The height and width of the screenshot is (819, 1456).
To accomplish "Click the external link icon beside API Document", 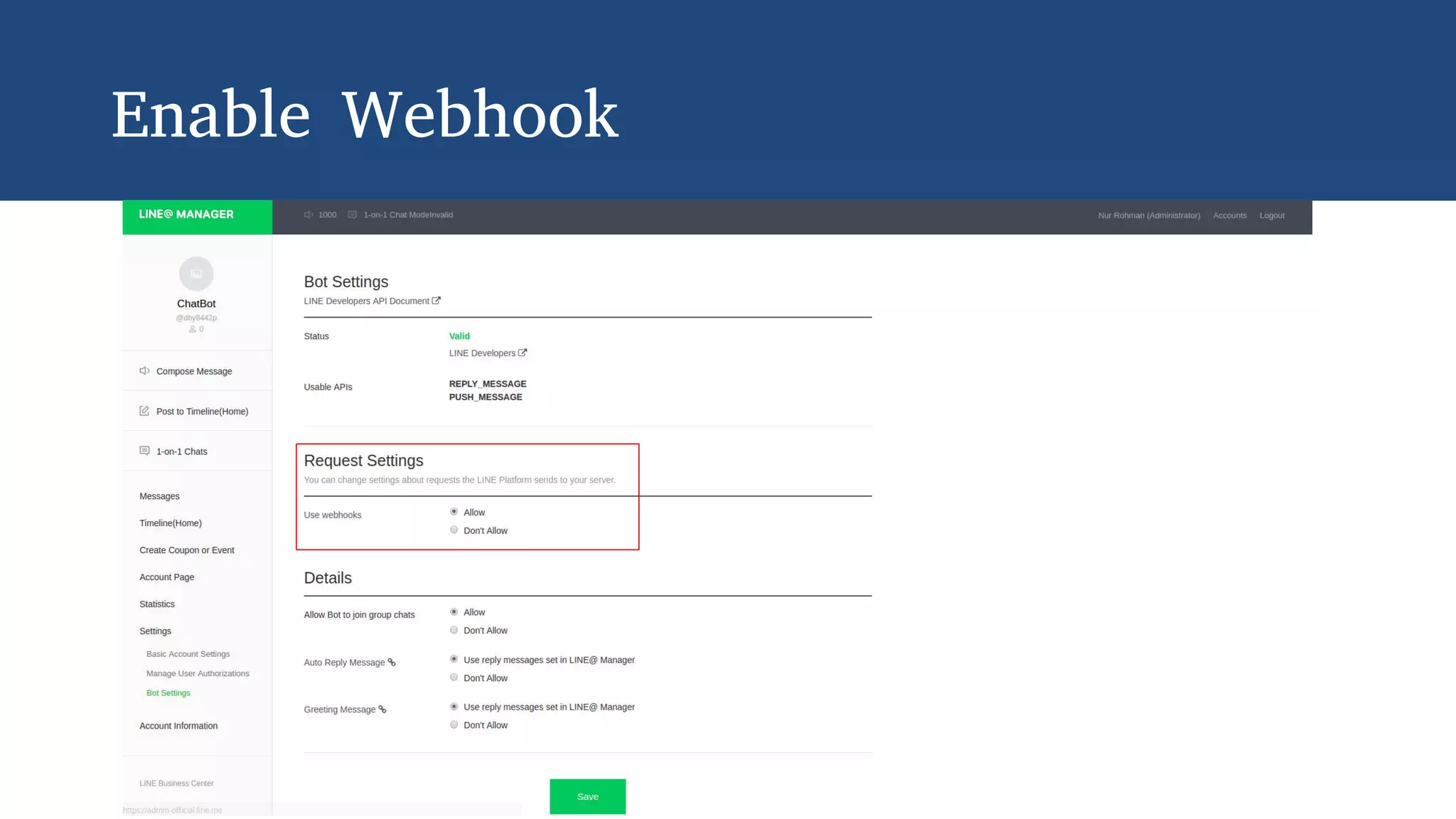I will tap(437, 301).
